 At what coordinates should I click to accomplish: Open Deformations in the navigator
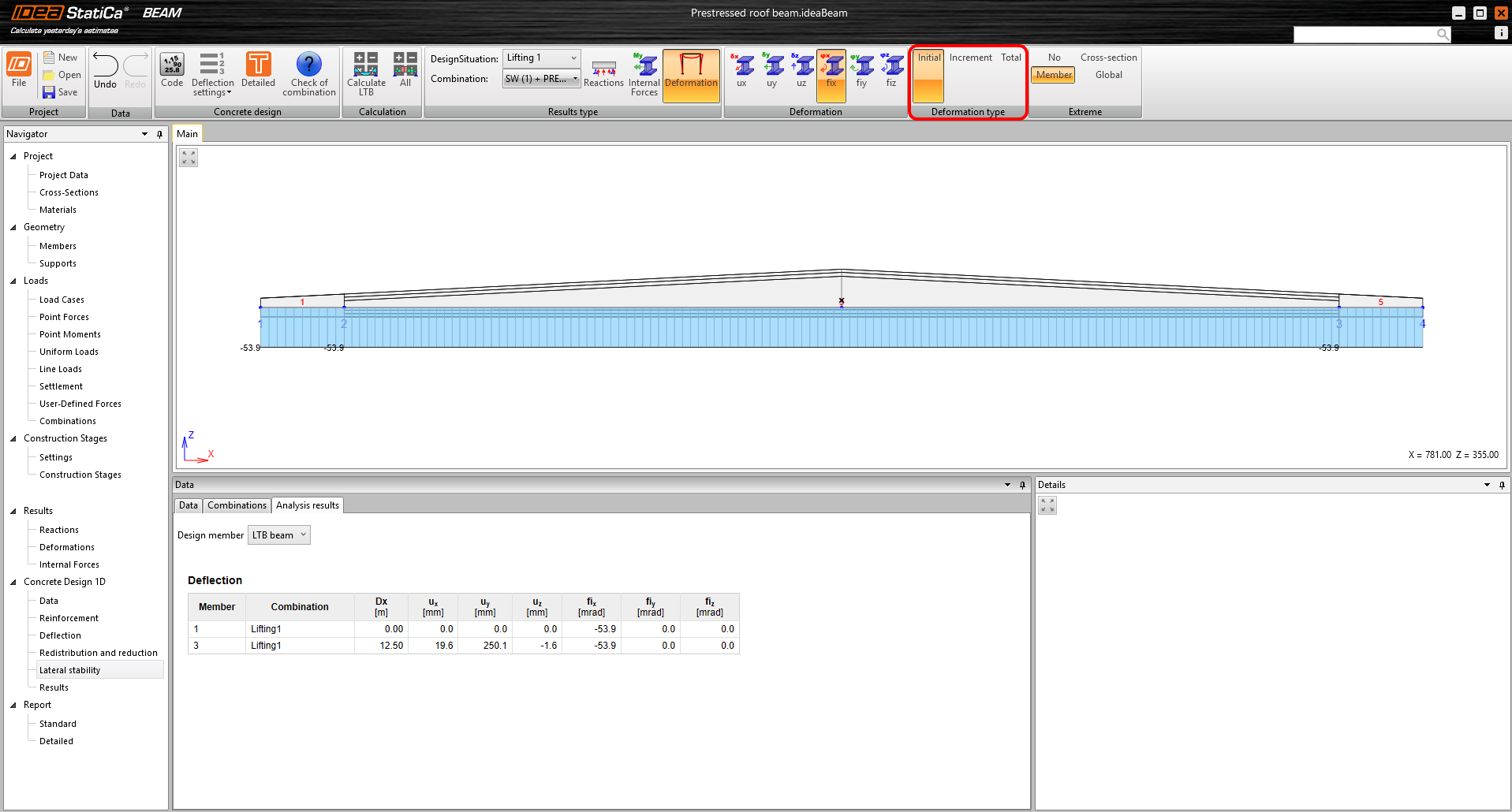67,547
